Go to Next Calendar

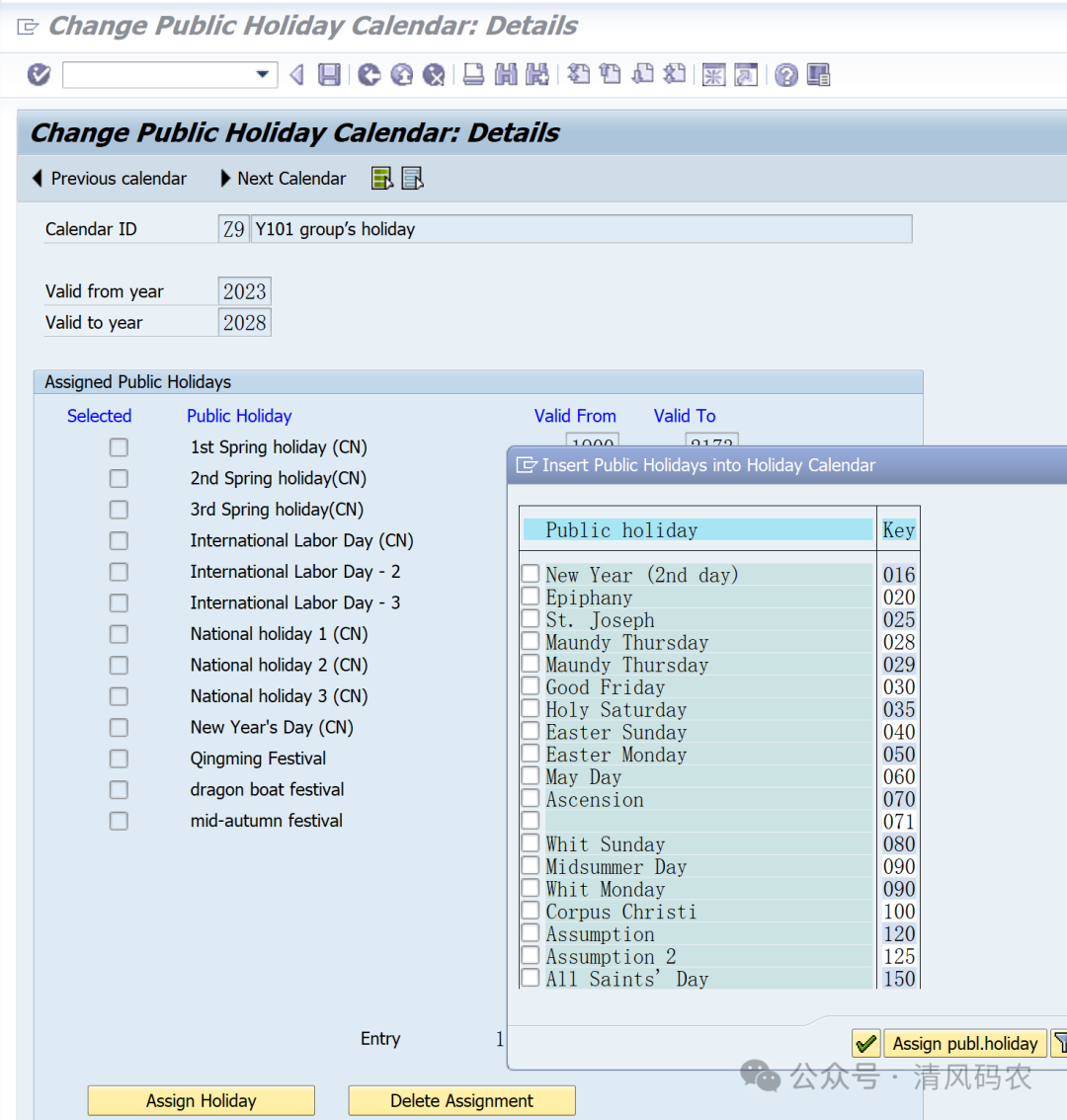pos(283,179)
